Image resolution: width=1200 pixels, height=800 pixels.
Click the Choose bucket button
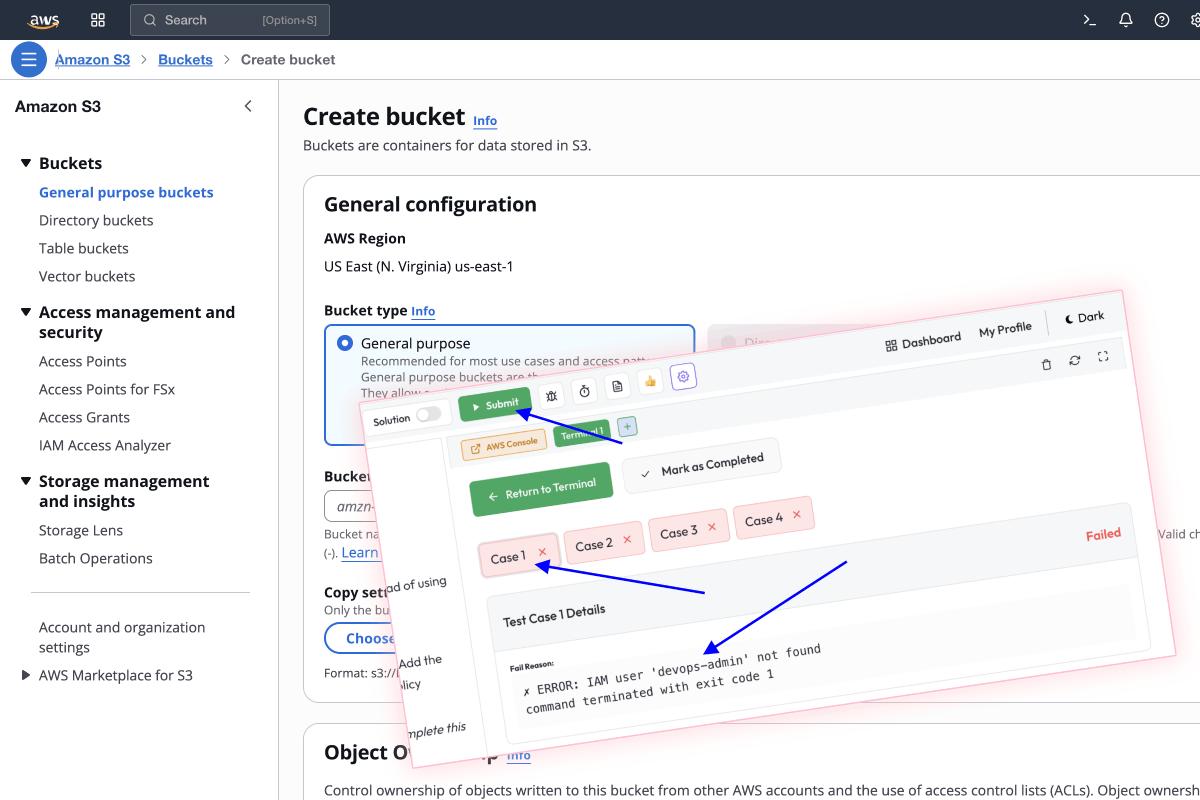pyautogui.click(x=360, y=638)
